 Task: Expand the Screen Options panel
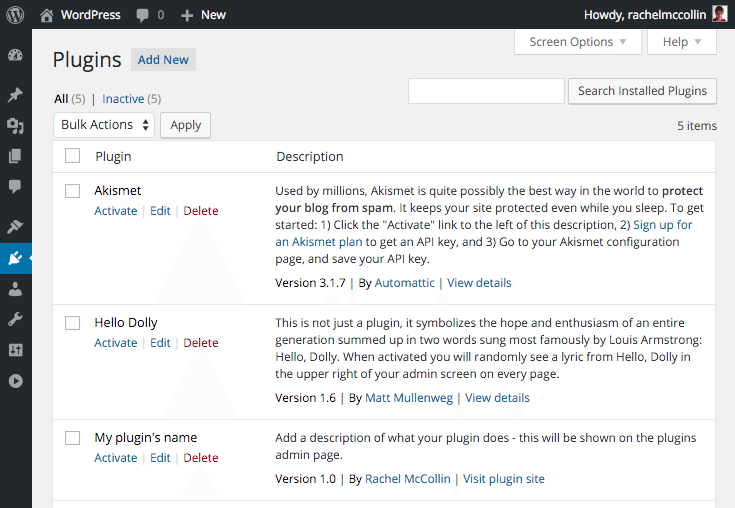tap(577, 42)
